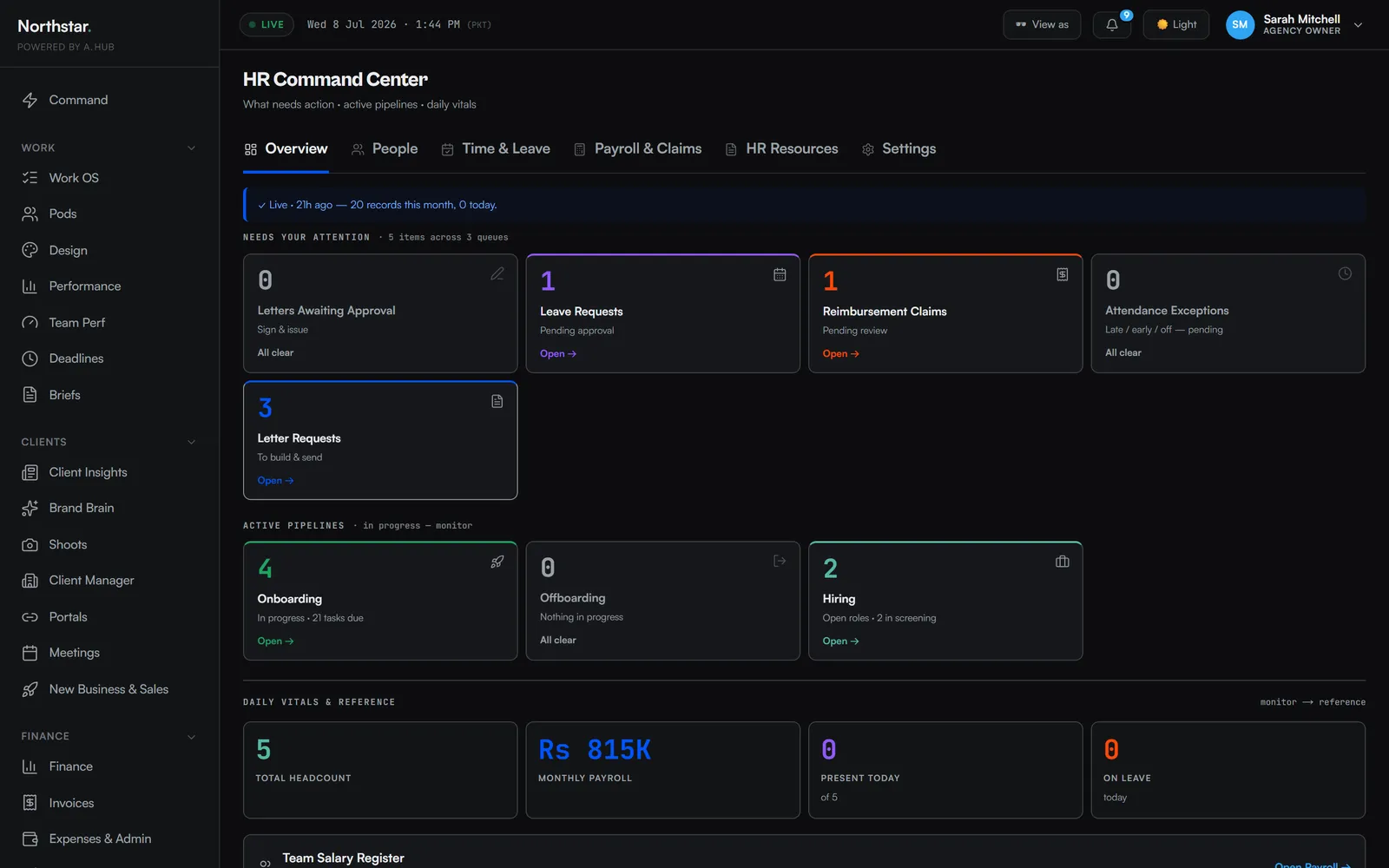
Task: Open the notifications bell
Action: point(1111,25)
